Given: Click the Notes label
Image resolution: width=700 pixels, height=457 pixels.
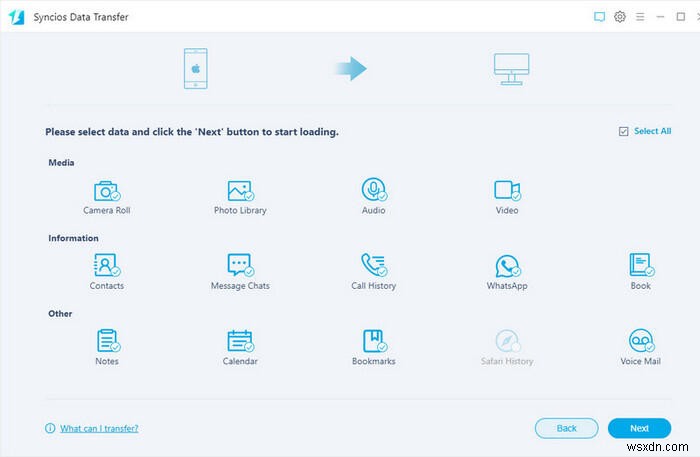Looking at the screenshot, I should point(107,361).
